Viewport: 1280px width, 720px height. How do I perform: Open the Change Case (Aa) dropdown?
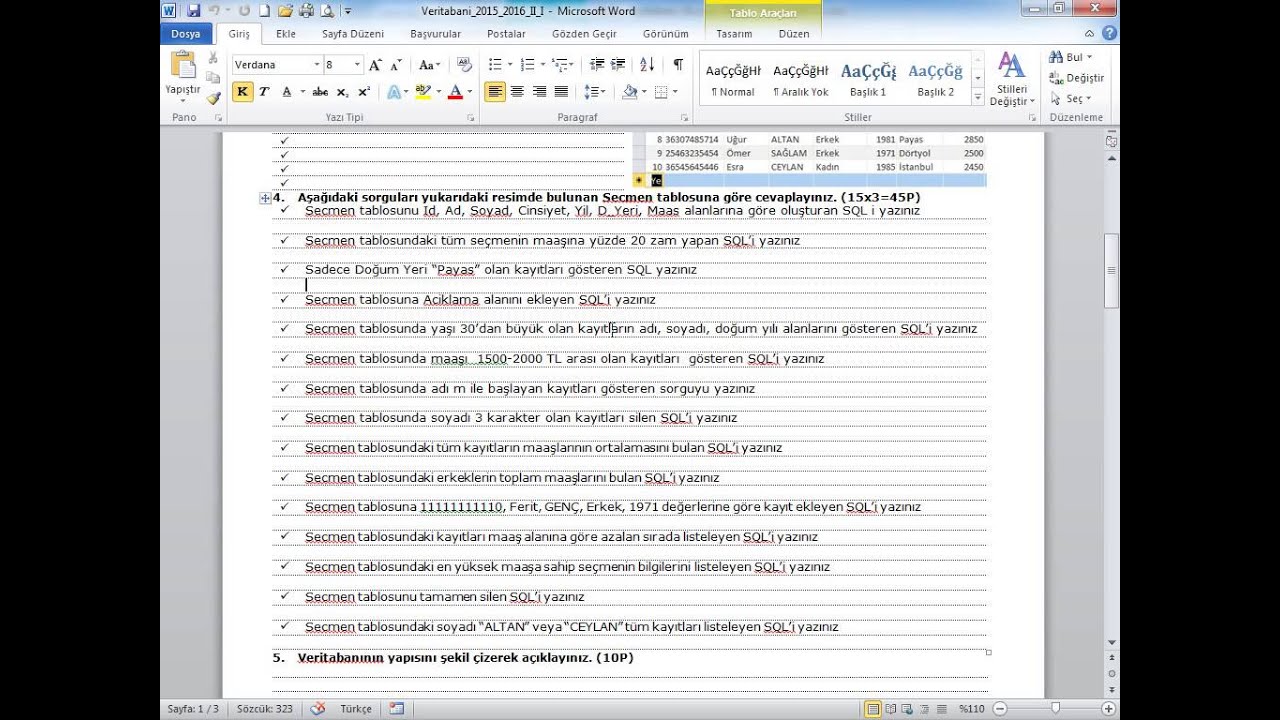(429, 64)
